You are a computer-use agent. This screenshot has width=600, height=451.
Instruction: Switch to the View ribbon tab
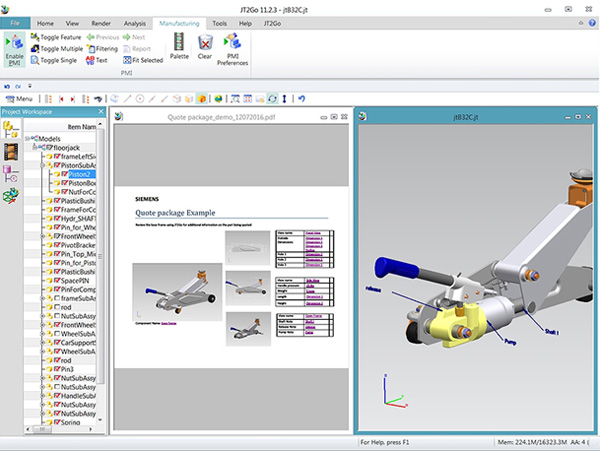click(72, 23)
